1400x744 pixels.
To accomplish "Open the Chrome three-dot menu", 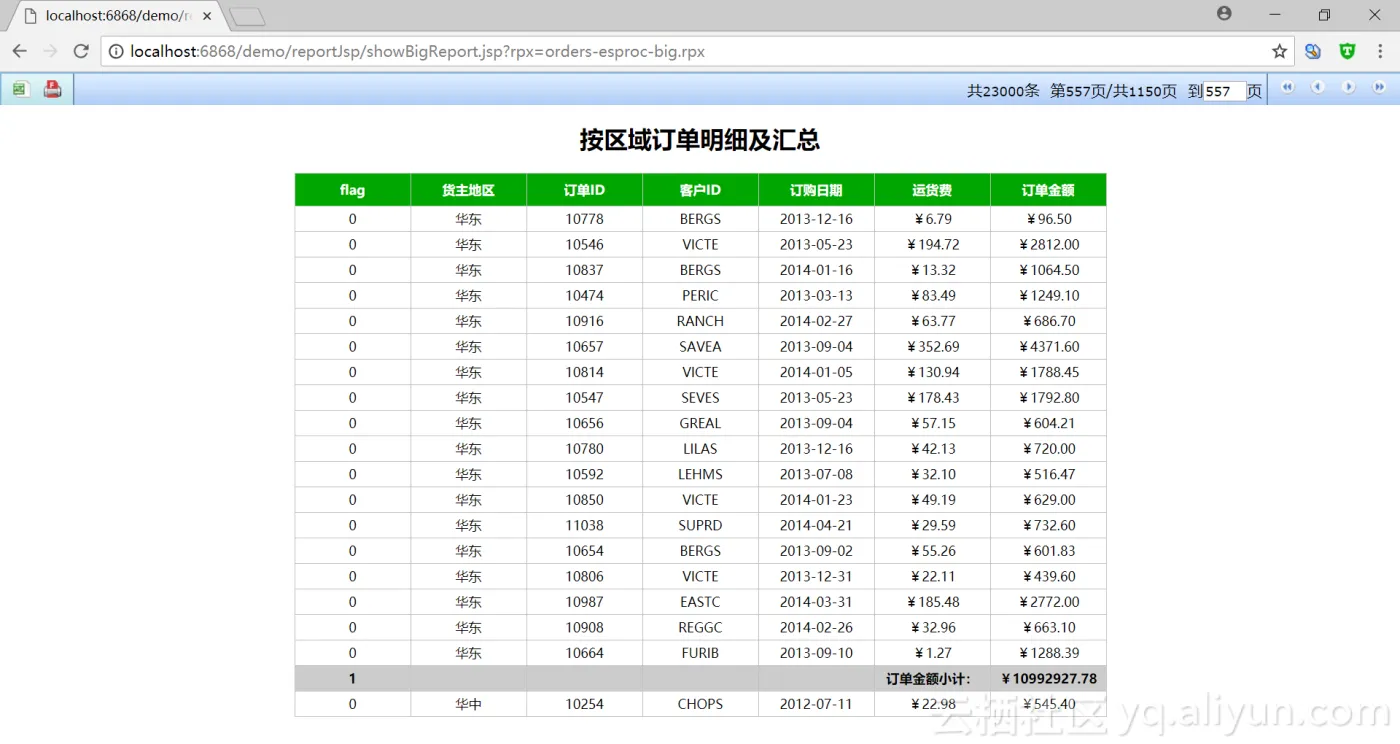I will tap(1381, 51).
